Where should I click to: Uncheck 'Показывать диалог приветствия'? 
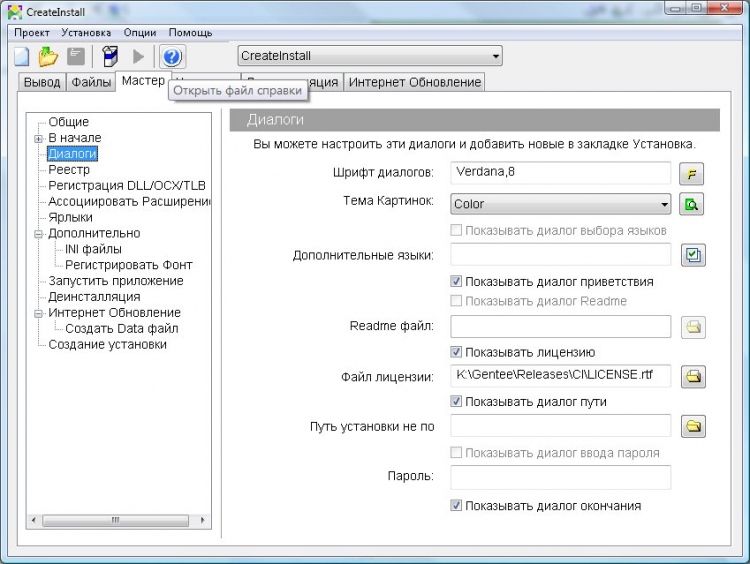pyautogui.click(x=456, y=281)
